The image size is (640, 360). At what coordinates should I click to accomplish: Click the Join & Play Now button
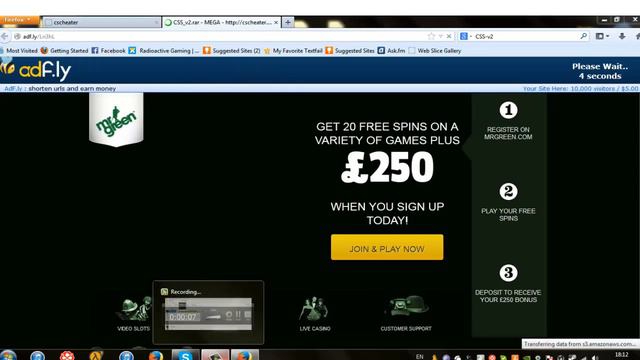[x=387, y=247]
